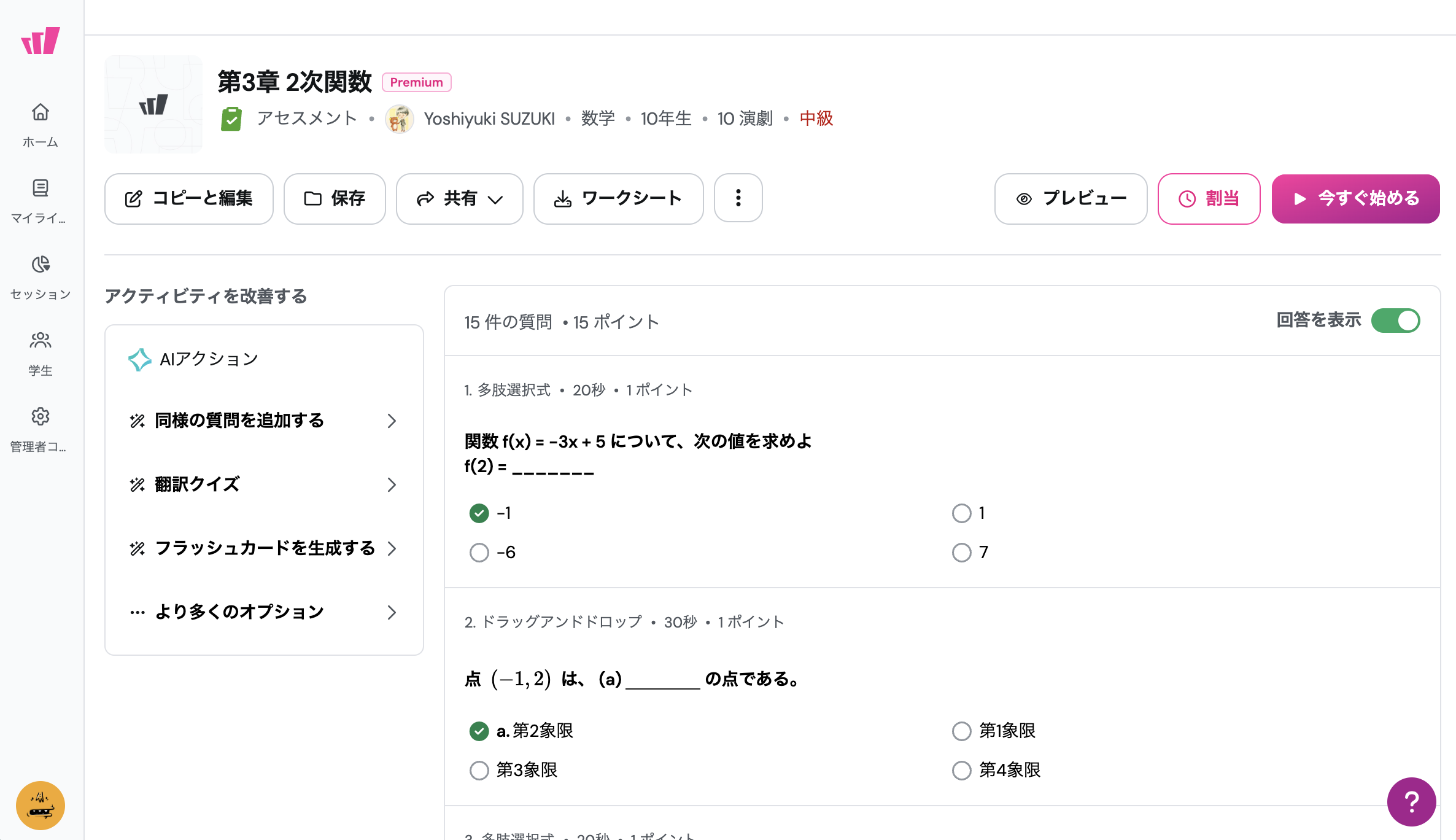Select 第1象限 option
This screenshot has width=1456, height=840.
pyautogui.click(x=962, y=731)
